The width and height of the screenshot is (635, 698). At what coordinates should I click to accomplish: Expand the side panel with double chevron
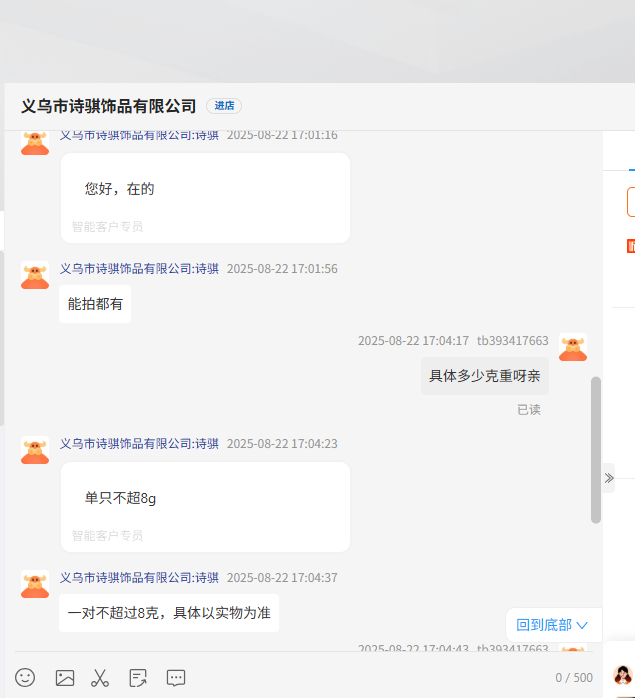[608, 478]
